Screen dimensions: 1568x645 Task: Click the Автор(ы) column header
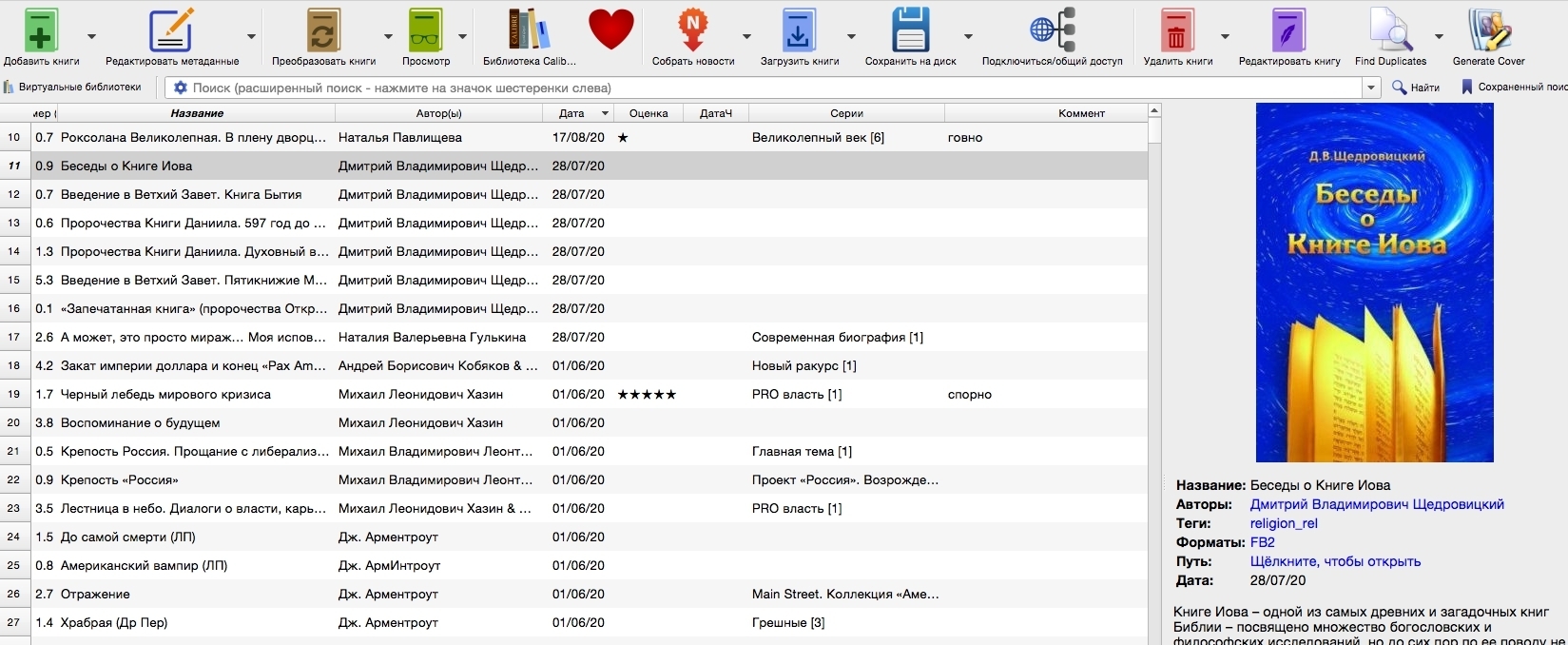438,113
